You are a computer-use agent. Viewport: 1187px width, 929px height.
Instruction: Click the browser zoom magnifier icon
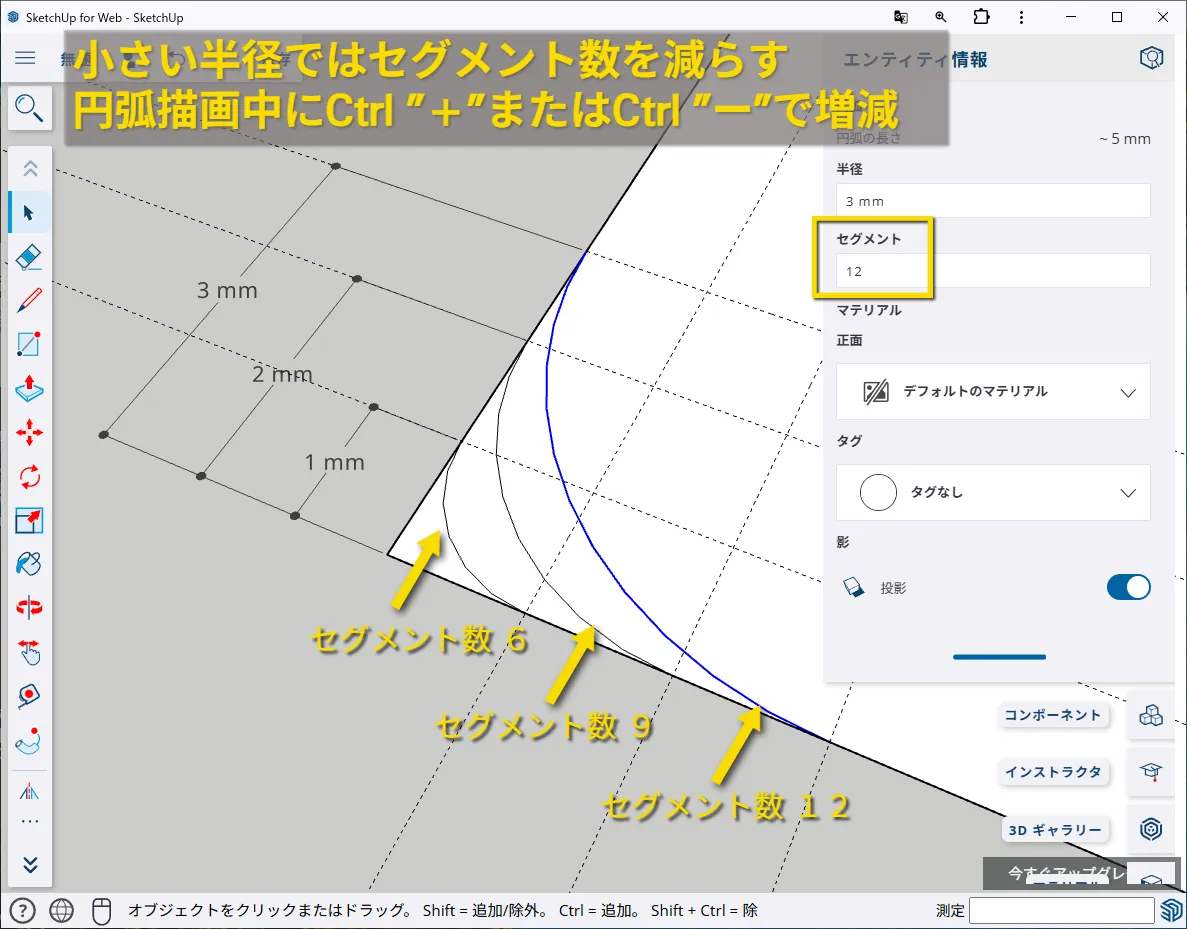point(941,17)
